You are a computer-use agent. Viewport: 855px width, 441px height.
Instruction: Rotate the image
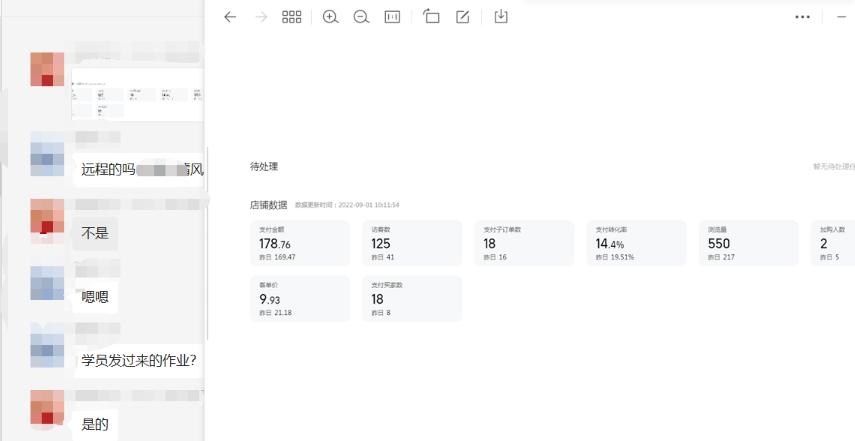432,17
